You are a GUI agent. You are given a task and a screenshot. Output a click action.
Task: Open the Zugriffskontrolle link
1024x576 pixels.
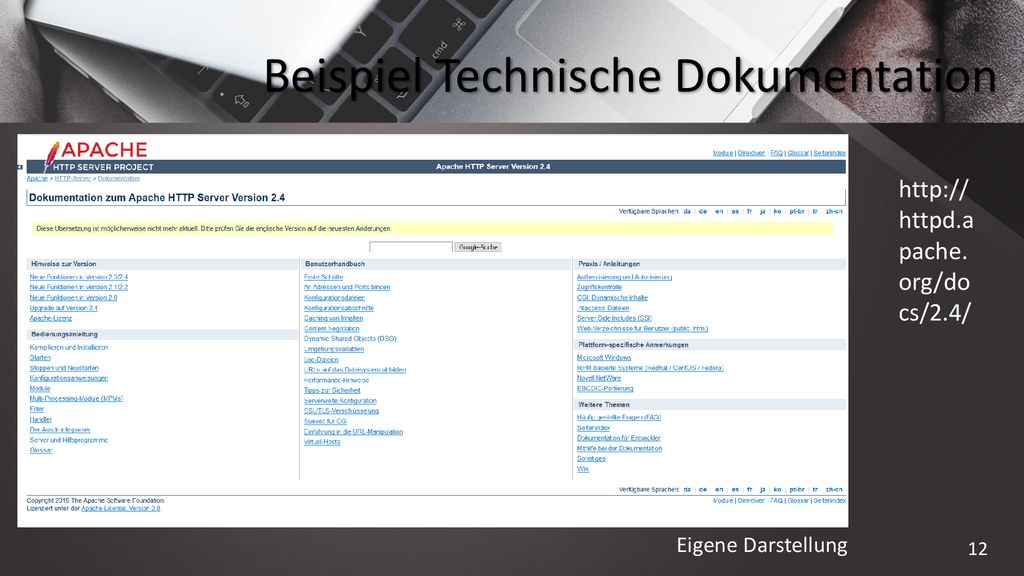click(600, 287)
